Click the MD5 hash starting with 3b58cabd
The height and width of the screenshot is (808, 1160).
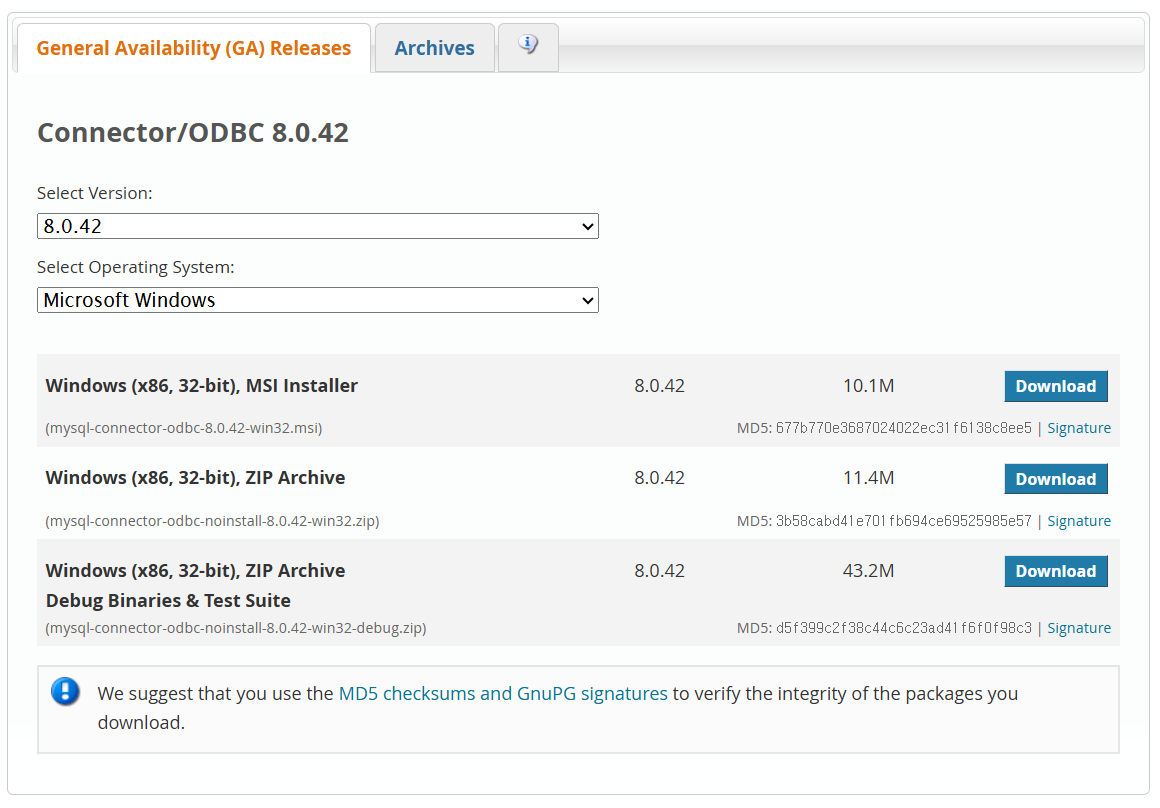pos(903,521)
